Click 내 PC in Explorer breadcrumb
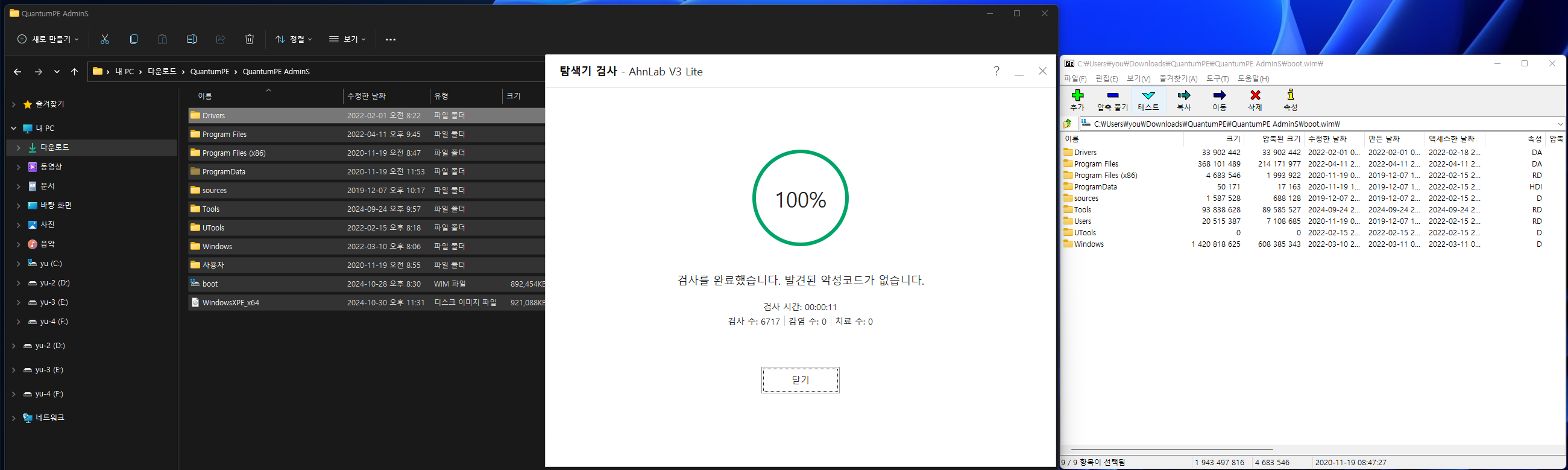 tap(124, 72)
